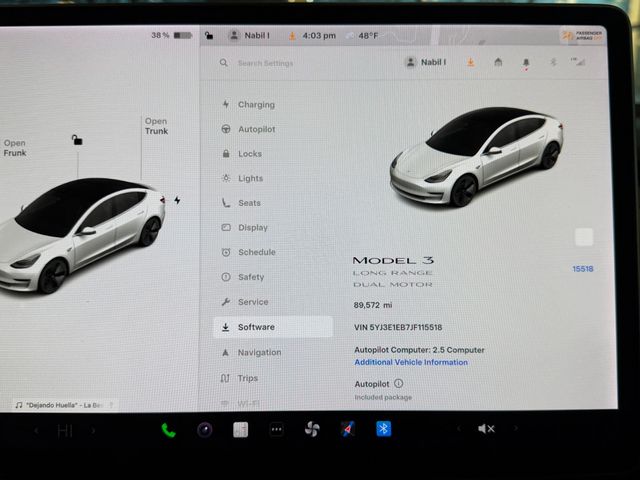Click the Search Settings field
Screen dimensions: 640x480
click(x=265, y=63)
